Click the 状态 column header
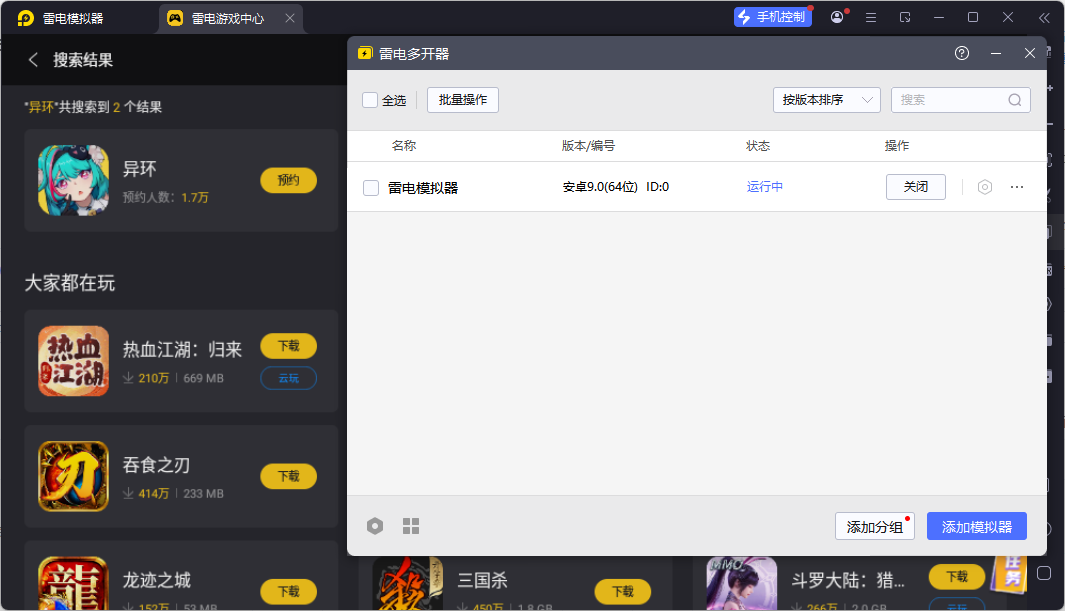Screen dimensions: 1065x611 [758, 146]
